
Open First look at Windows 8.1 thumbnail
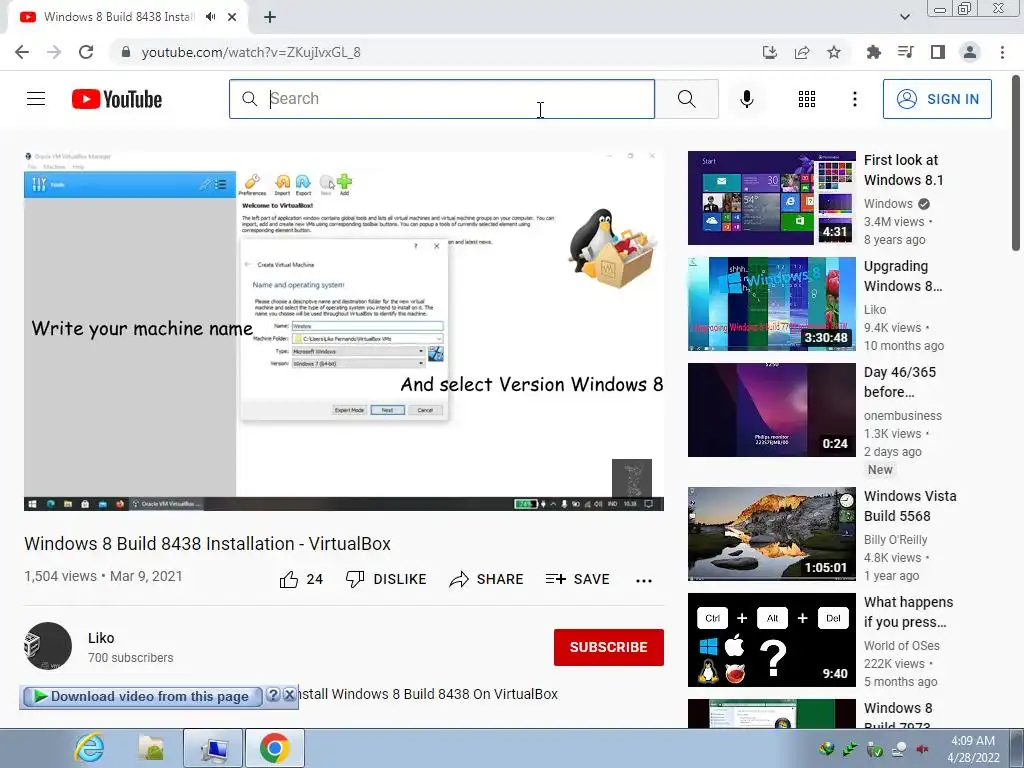point(772,198)
